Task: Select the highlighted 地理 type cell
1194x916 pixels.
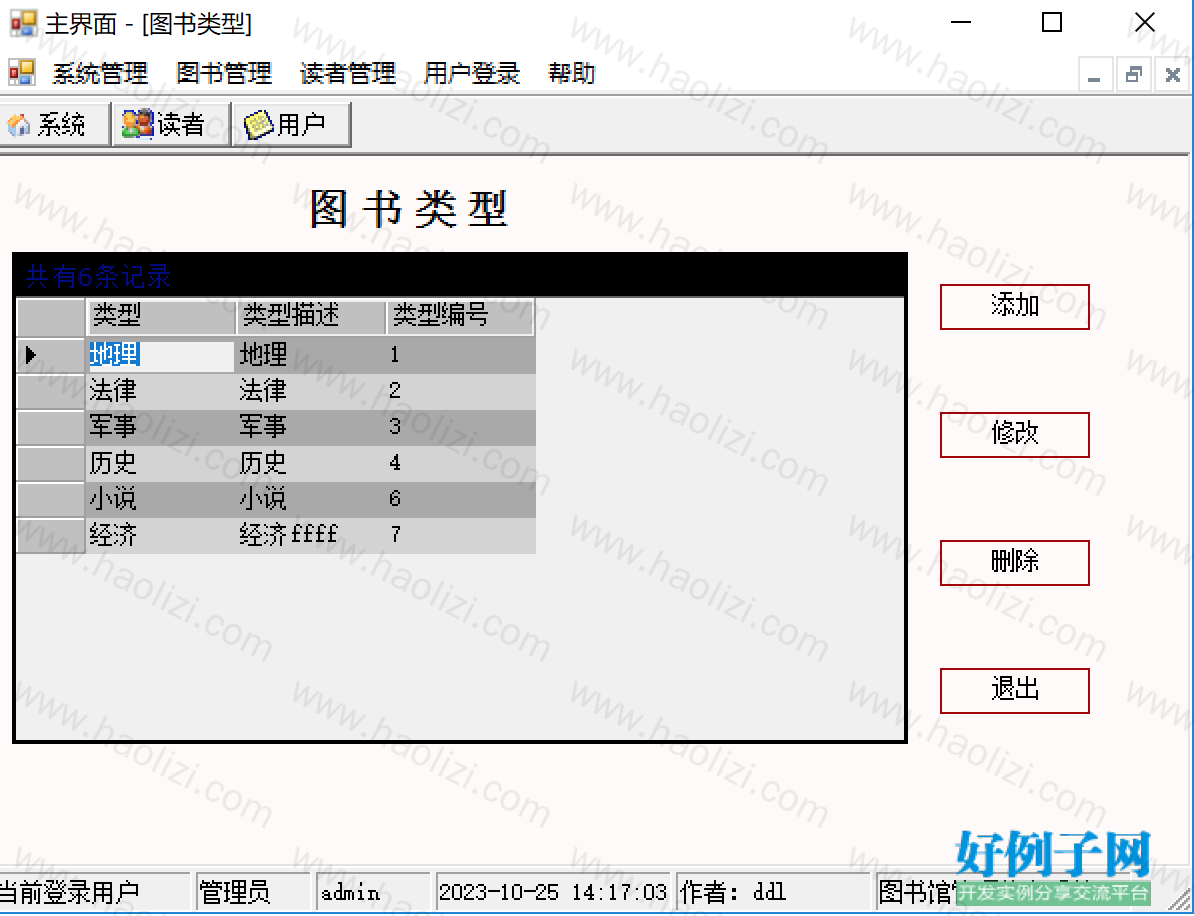Action: 161,355
